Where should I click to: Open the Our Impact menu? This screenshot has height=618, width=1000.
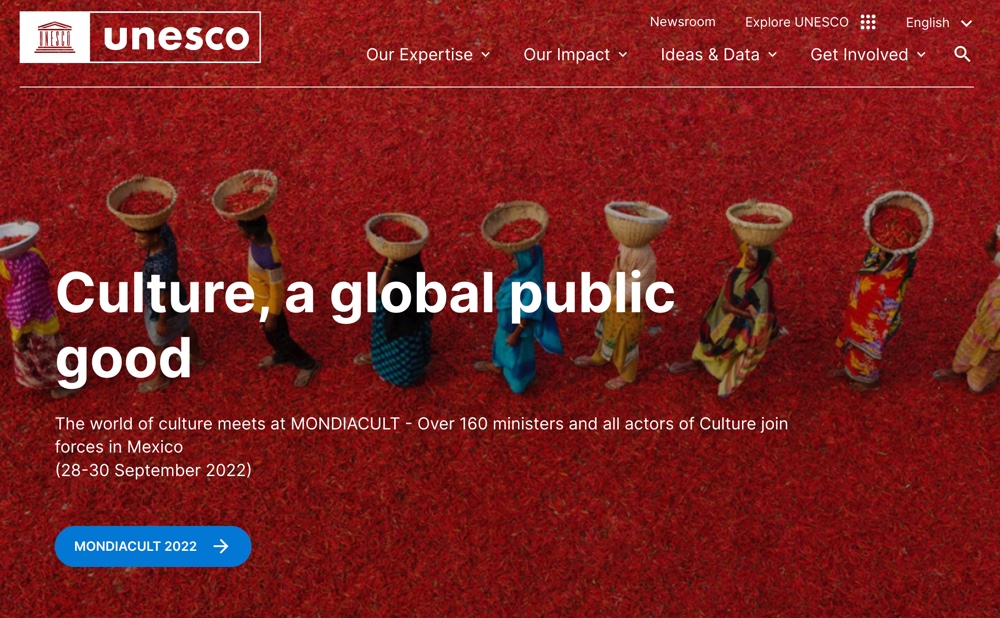(x=575, y=55)
